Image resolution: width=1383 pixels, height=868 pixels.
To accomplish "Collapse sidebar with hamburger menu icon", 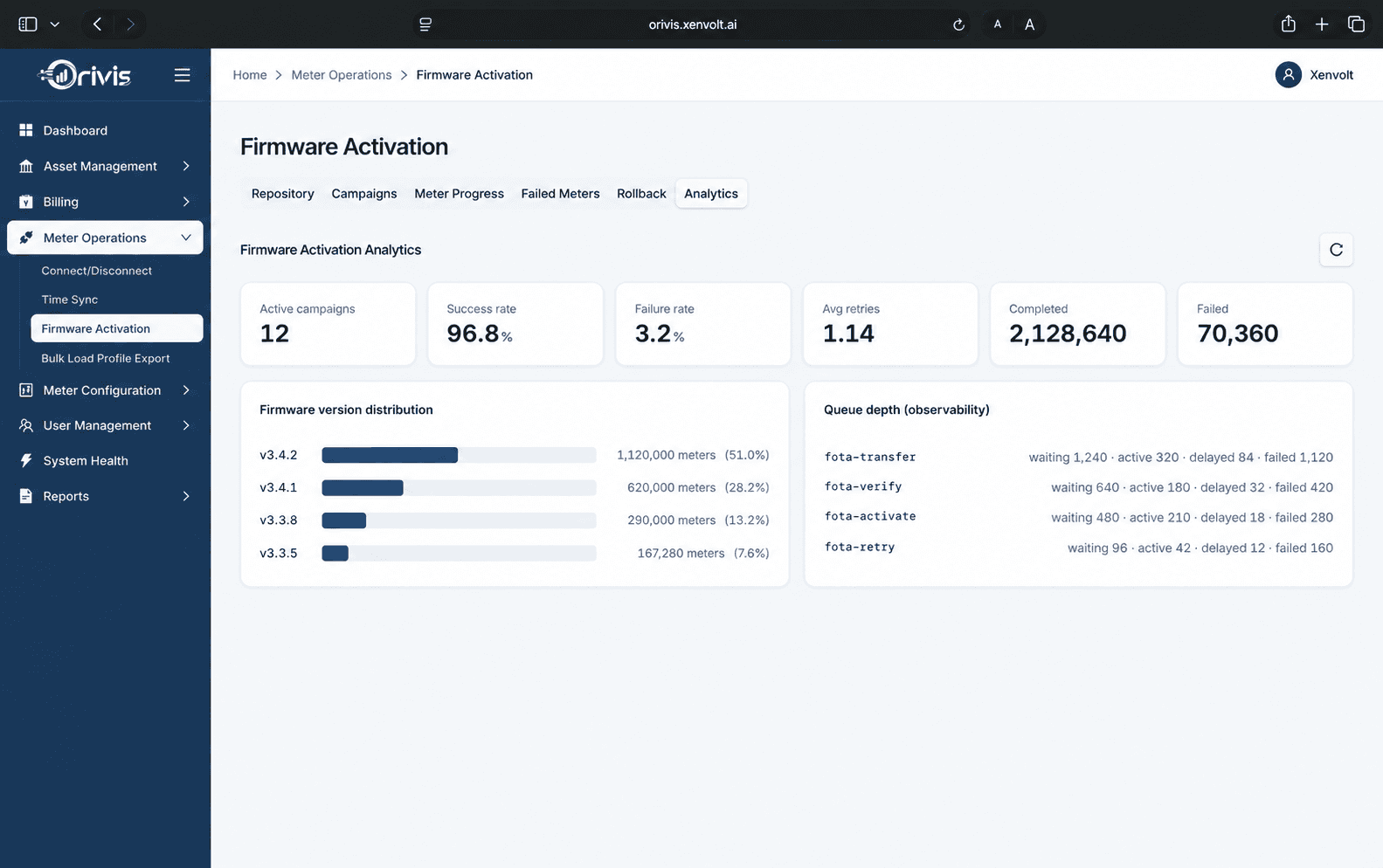I will [x=182, y=75].
